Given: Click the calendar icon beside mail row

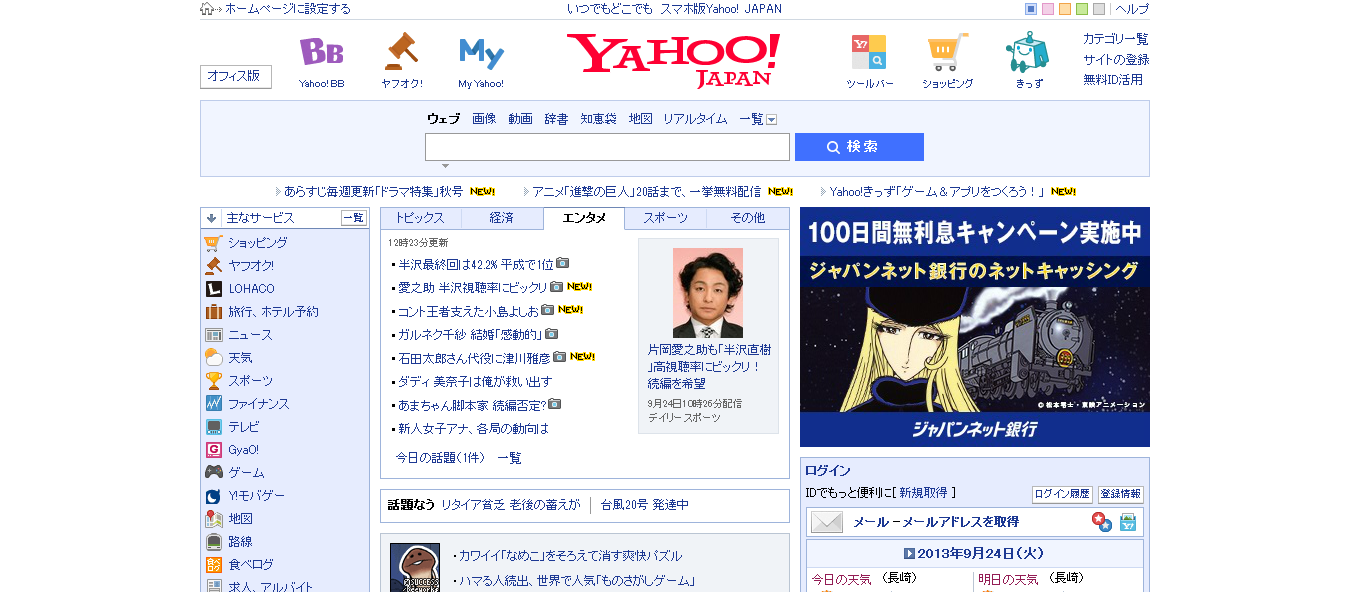Looking at the screenshot, I should (1128, 522).
